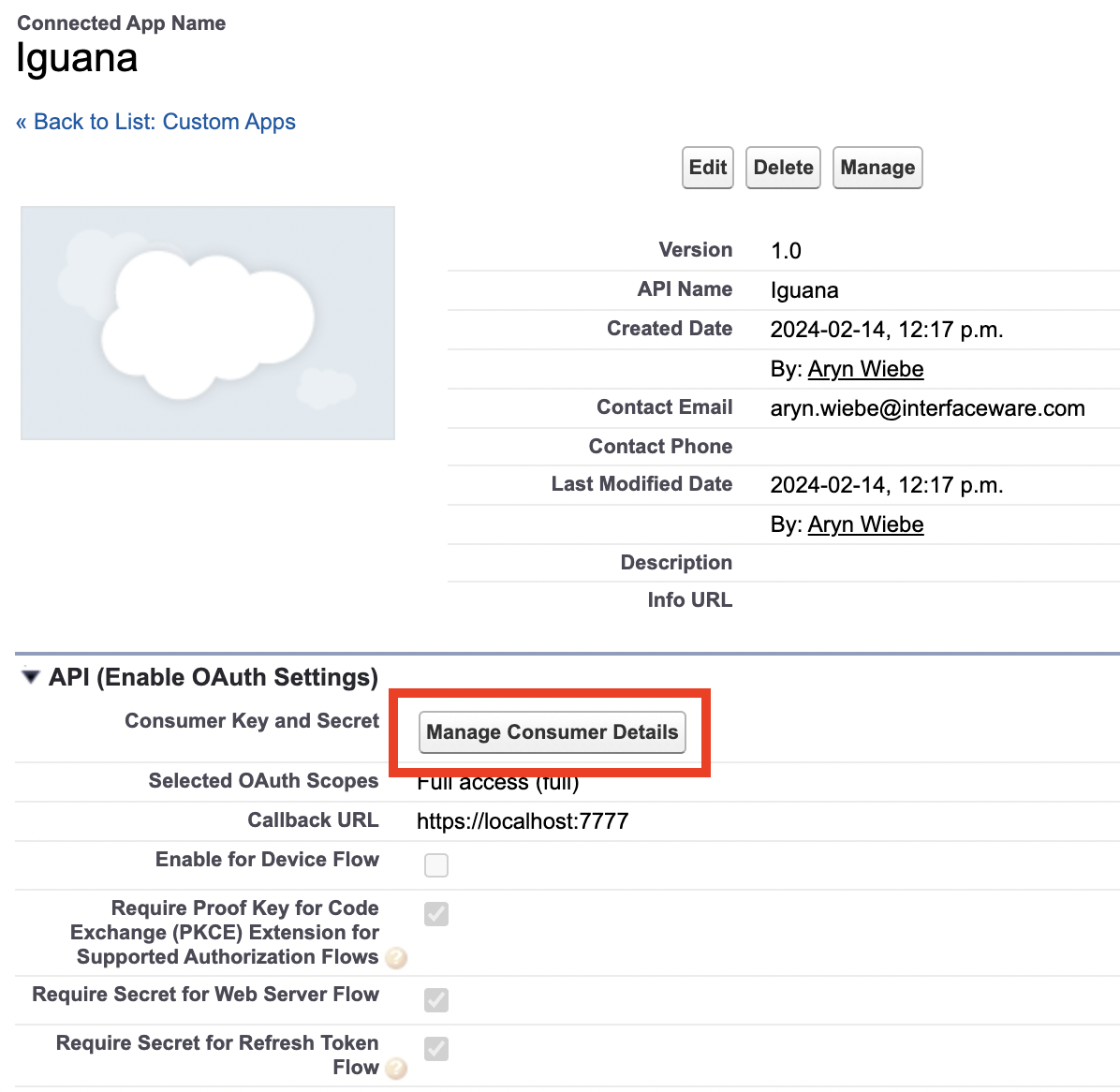
Task: Toggle Require Secret for Refresh Token Flow checkbox
Action: (436, 1048)
